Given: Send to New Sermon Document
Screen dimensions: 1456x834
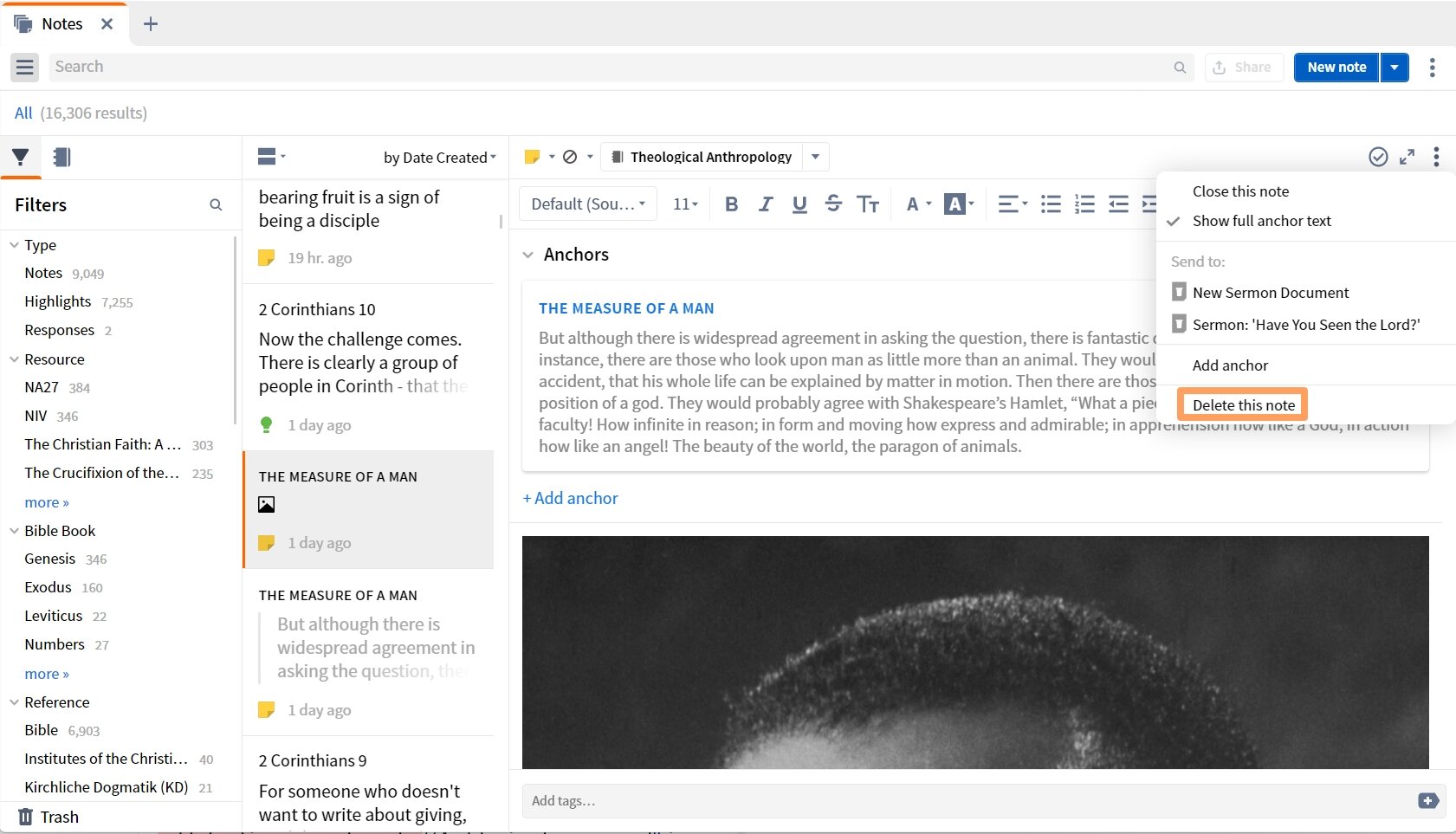Looking at the screenshot, I should pyautogui.click(x=1260, y=293).
